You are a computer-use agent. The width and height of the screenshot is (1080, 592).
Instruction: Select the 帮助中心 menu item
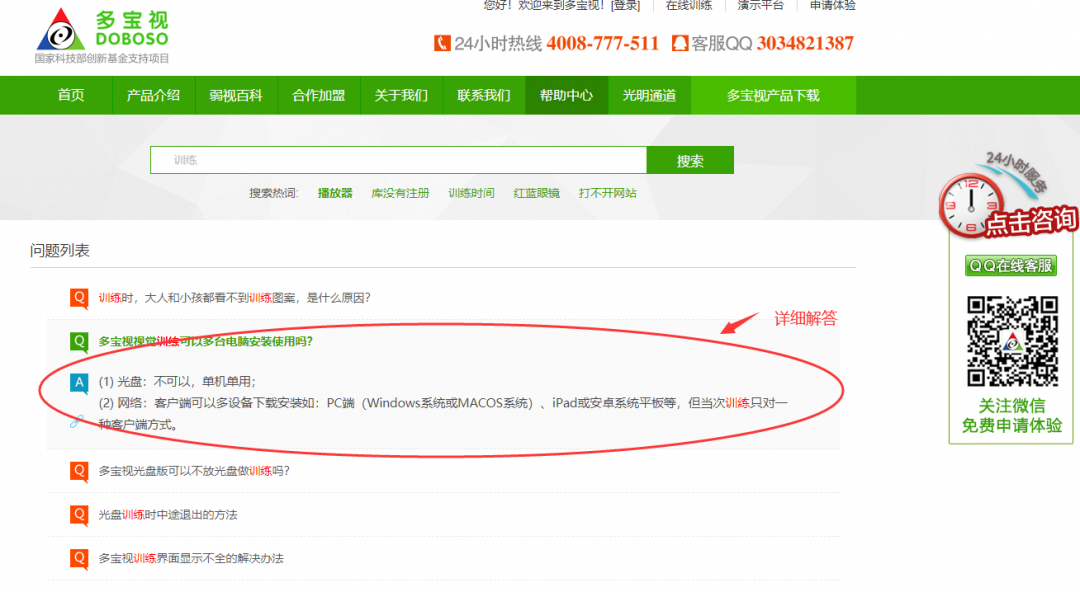tap(566, 95)
